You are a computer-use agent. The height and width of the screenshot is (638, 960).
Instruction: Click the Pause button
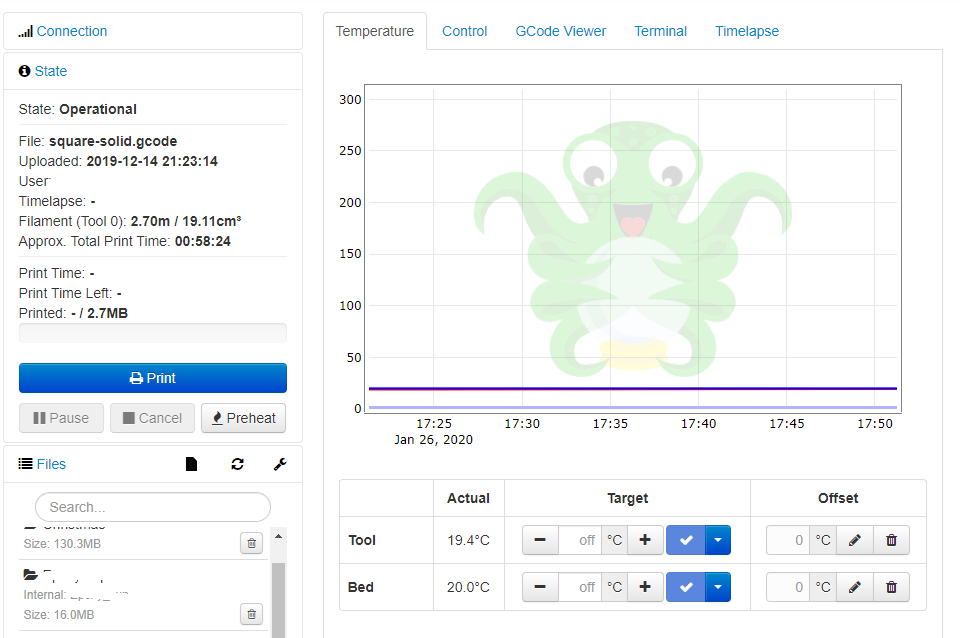click(x=61, y=418)
